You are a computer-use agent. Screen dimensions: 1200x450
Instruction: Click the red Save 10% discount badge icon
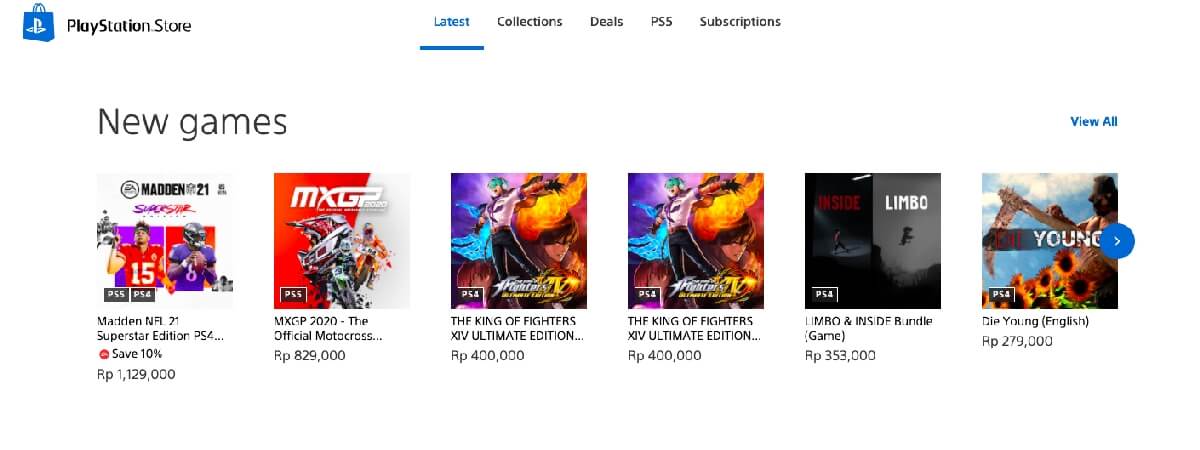[x=103, y=354]
